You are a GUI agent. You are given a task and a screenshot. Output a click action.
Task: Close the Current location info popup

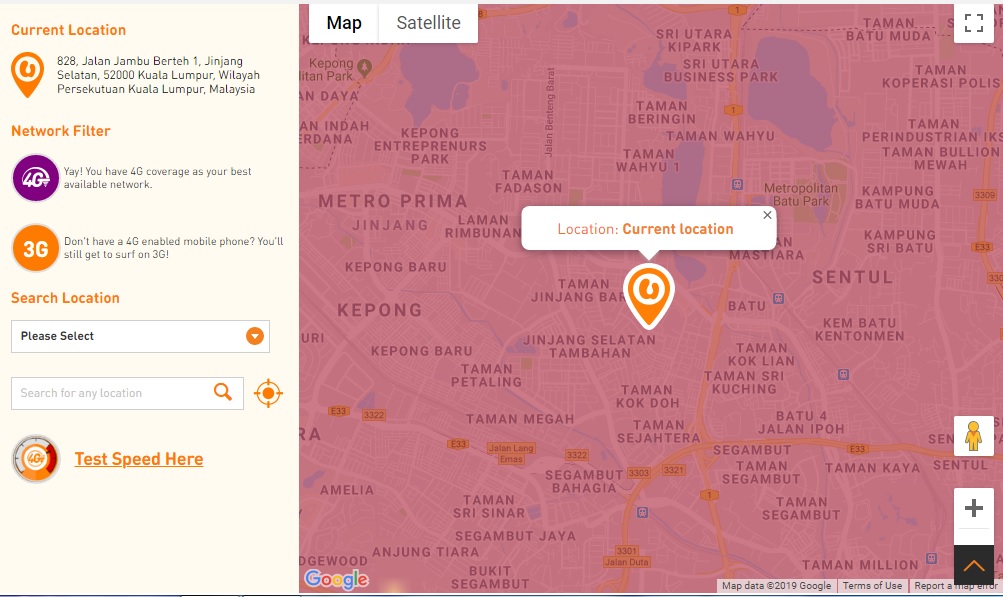click(x=767, y=216)
